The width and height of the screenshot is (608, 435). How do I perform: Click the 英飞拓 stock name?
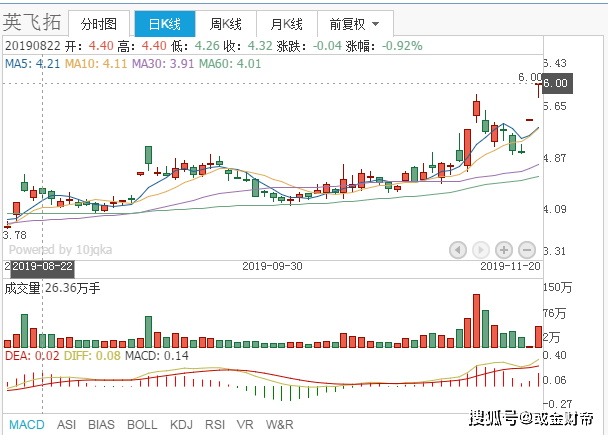click(x=34, y=22)
